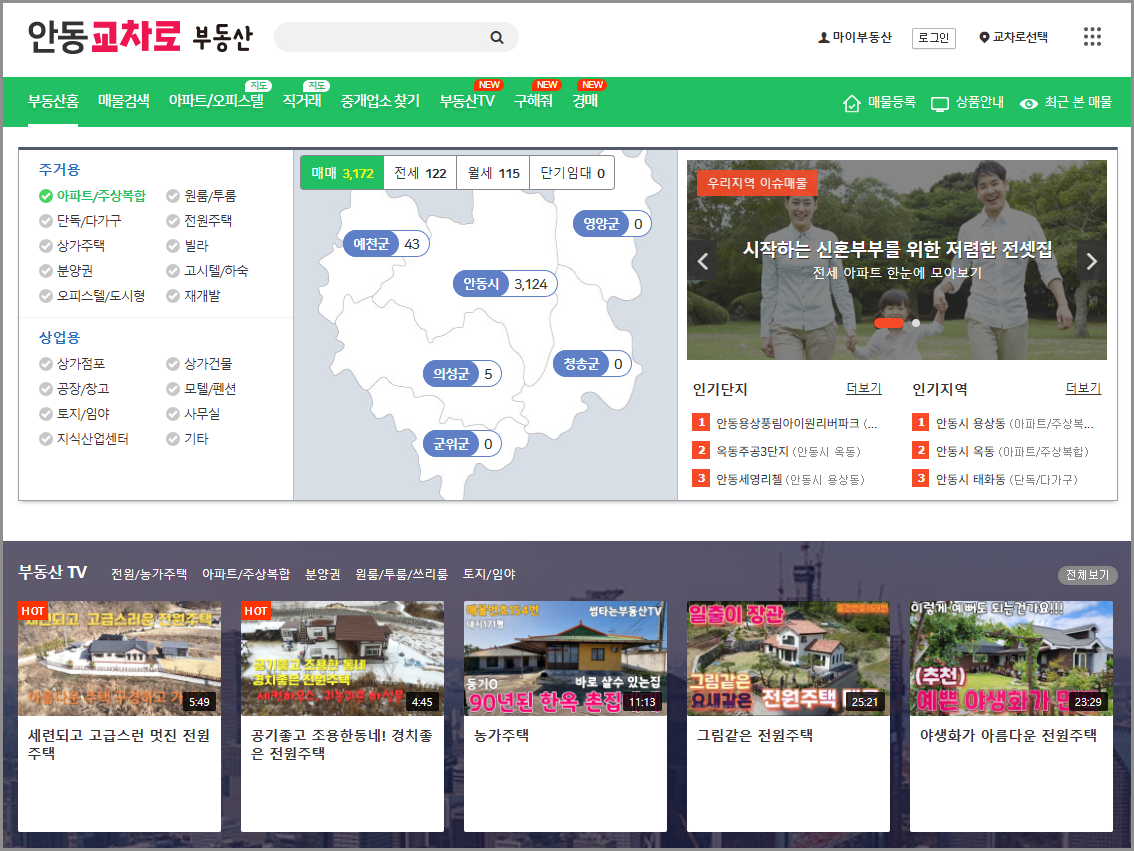The height and width of the screenshot is (851, 1134).
Task: Open 매물등록 via the house icon
Action: [851, 102]
